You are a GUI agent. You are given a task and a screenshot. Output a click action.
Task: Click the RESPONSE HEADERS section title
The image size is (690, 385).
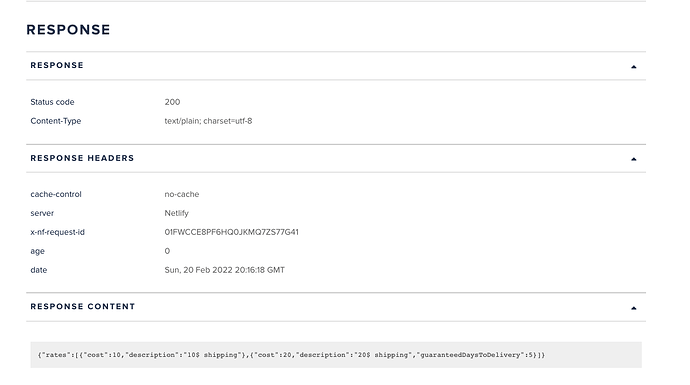[x=82, y=158]
